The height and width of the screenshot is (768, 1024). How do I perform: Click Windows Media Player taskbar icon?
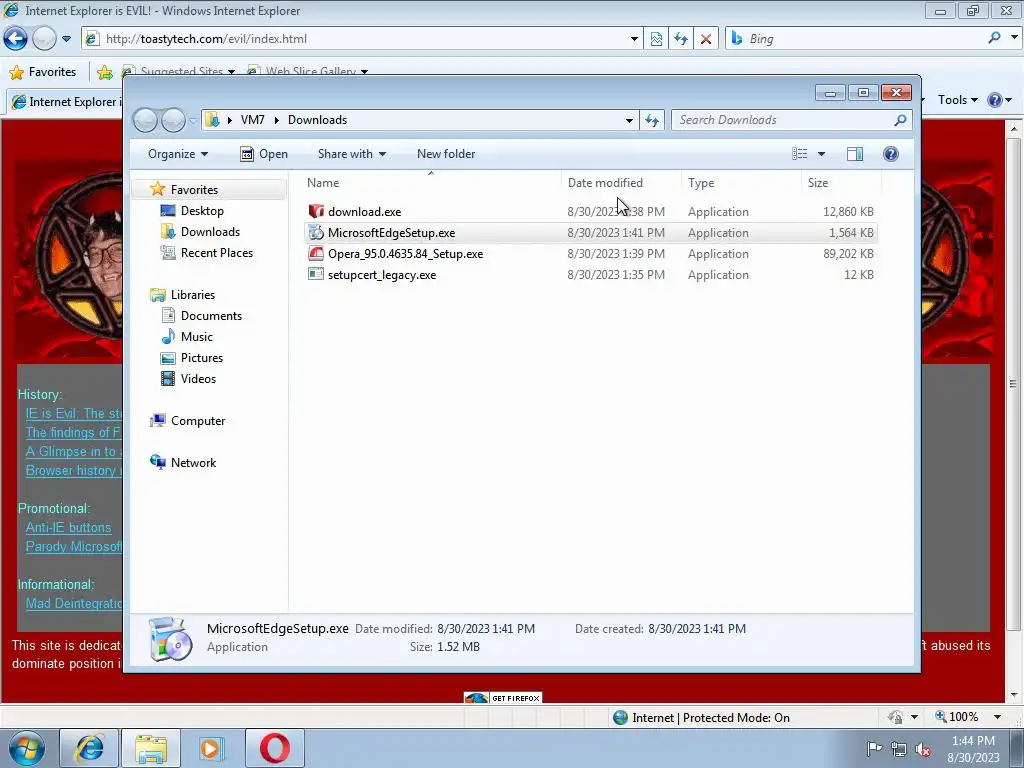click(x=211, y=748)
